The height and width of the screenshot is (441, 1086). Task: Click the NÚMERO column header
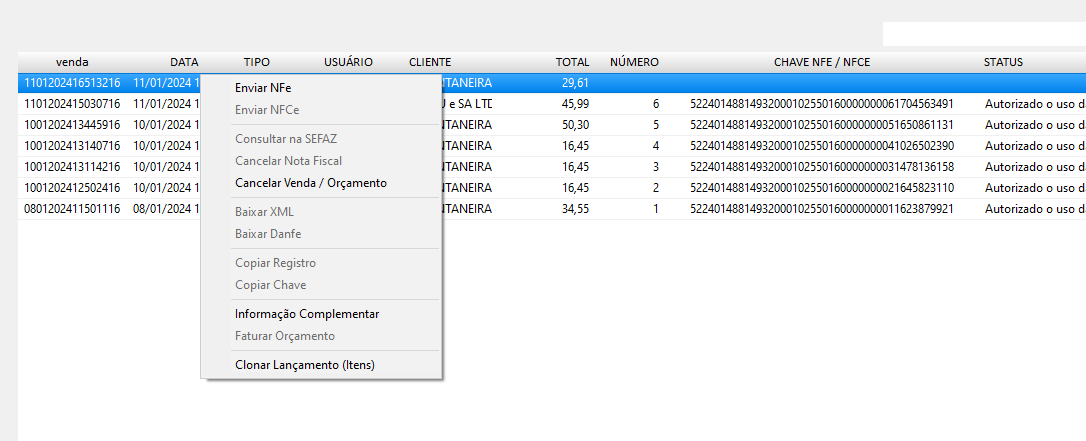[634, 62]
